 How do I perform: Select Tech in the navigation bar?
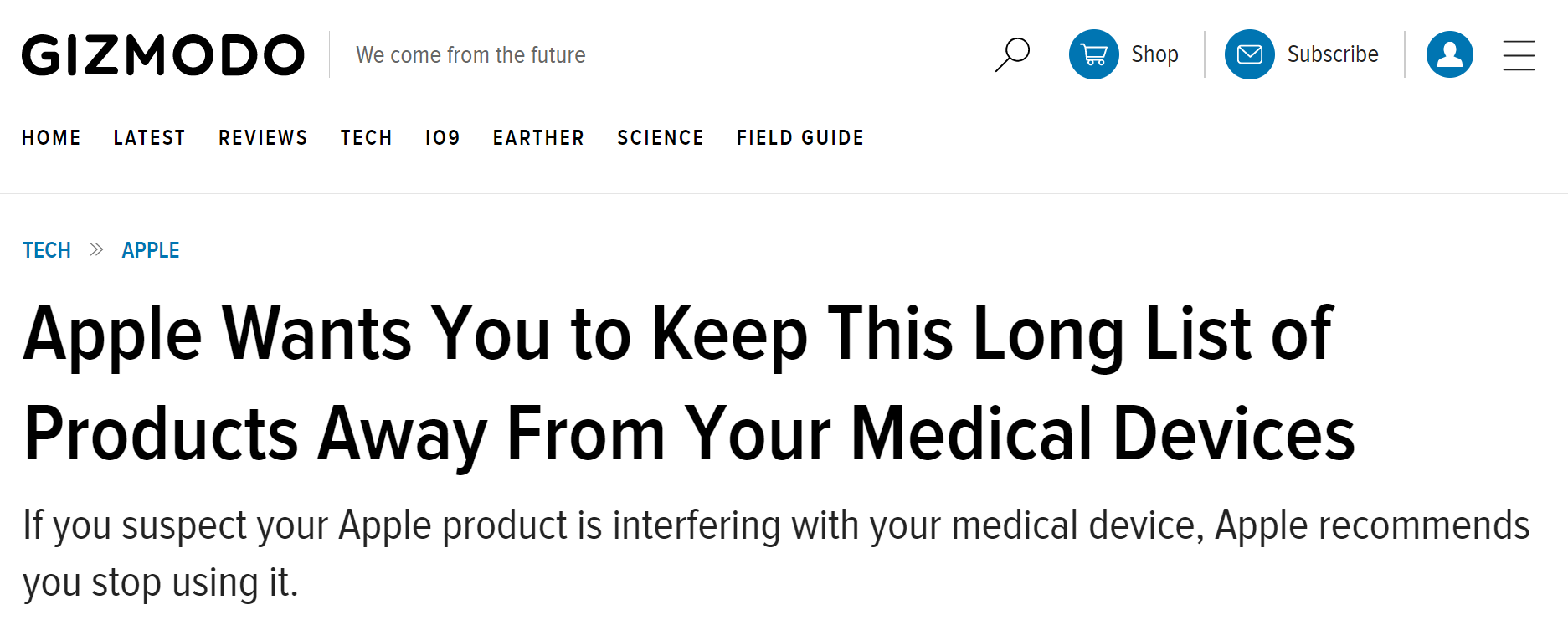pos(366,137)
